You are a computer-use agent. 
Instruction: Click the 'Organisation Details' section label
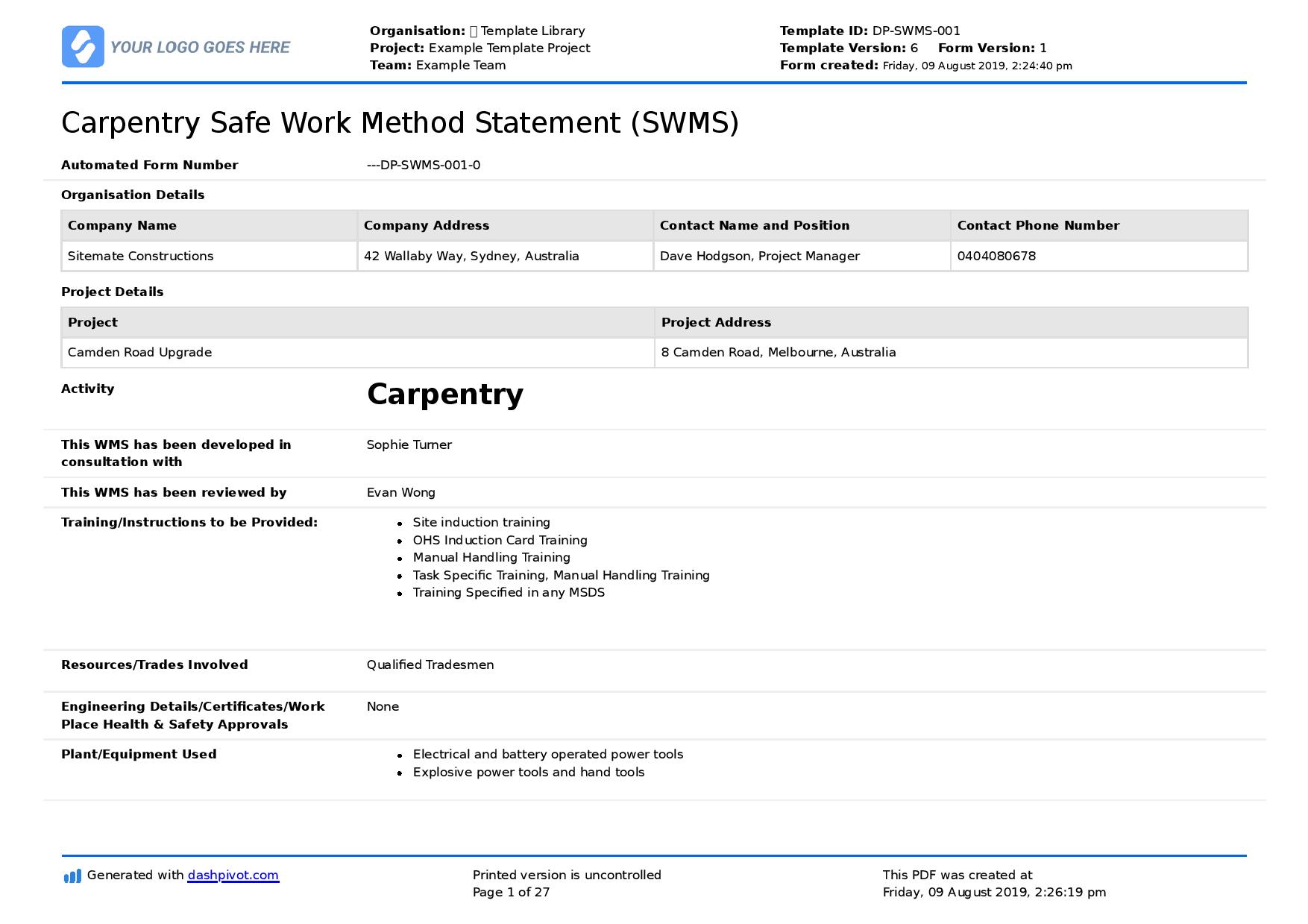(133, 195)
